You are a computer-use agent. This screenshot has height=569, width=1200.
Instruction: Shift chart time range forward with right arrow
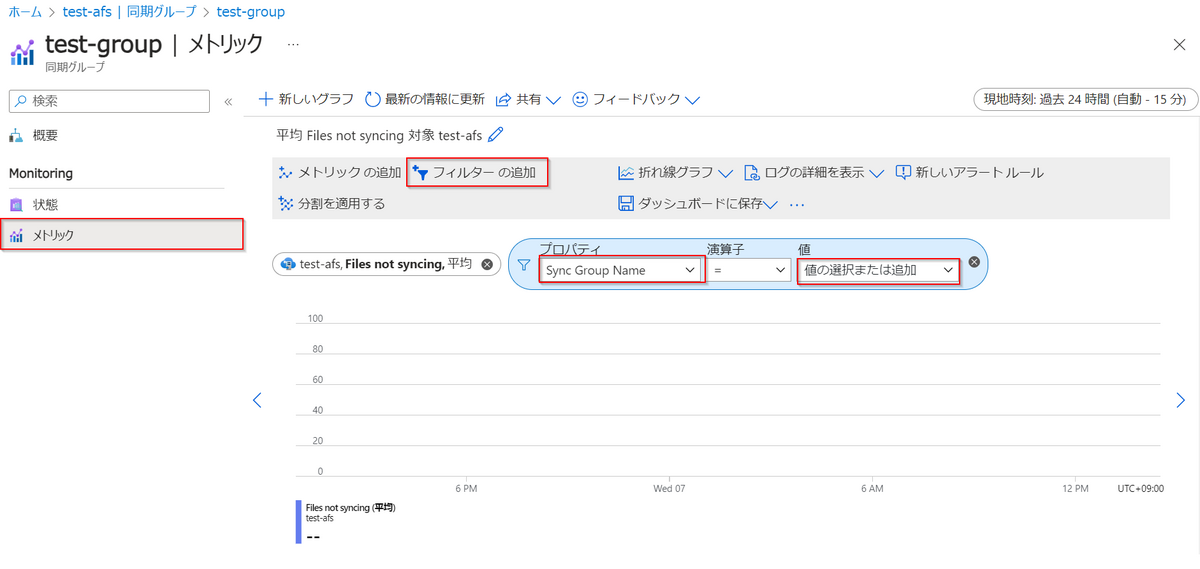pyautogui.click(x=1181, y=400)
